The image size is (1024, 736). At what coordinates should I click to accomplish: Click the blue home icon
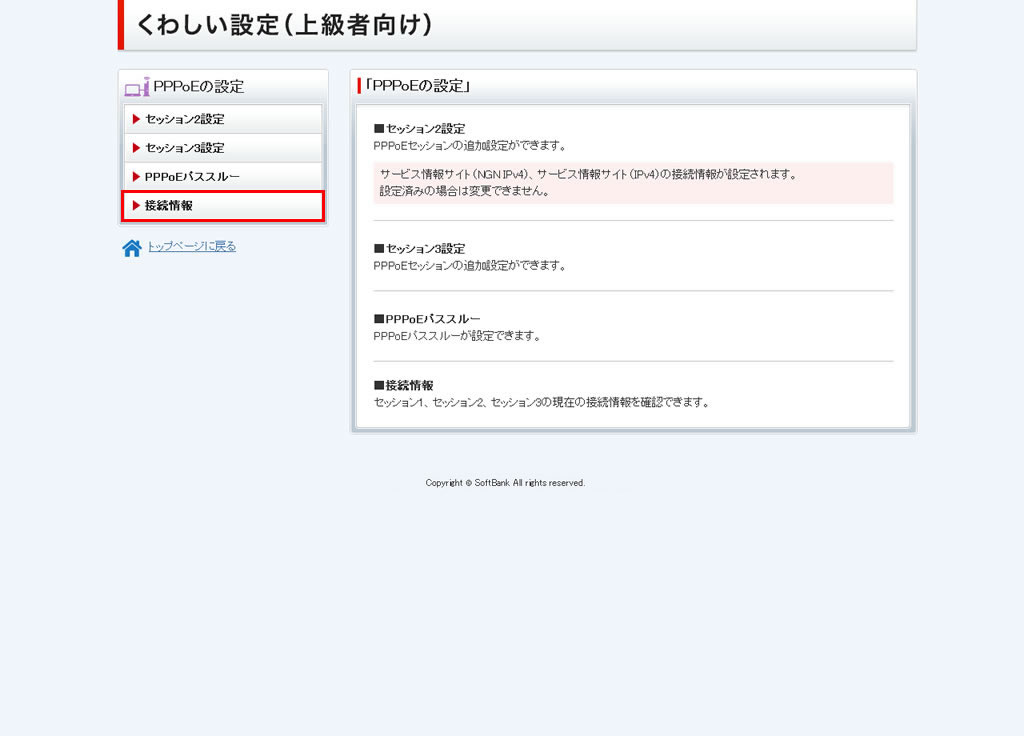[132, 248]
